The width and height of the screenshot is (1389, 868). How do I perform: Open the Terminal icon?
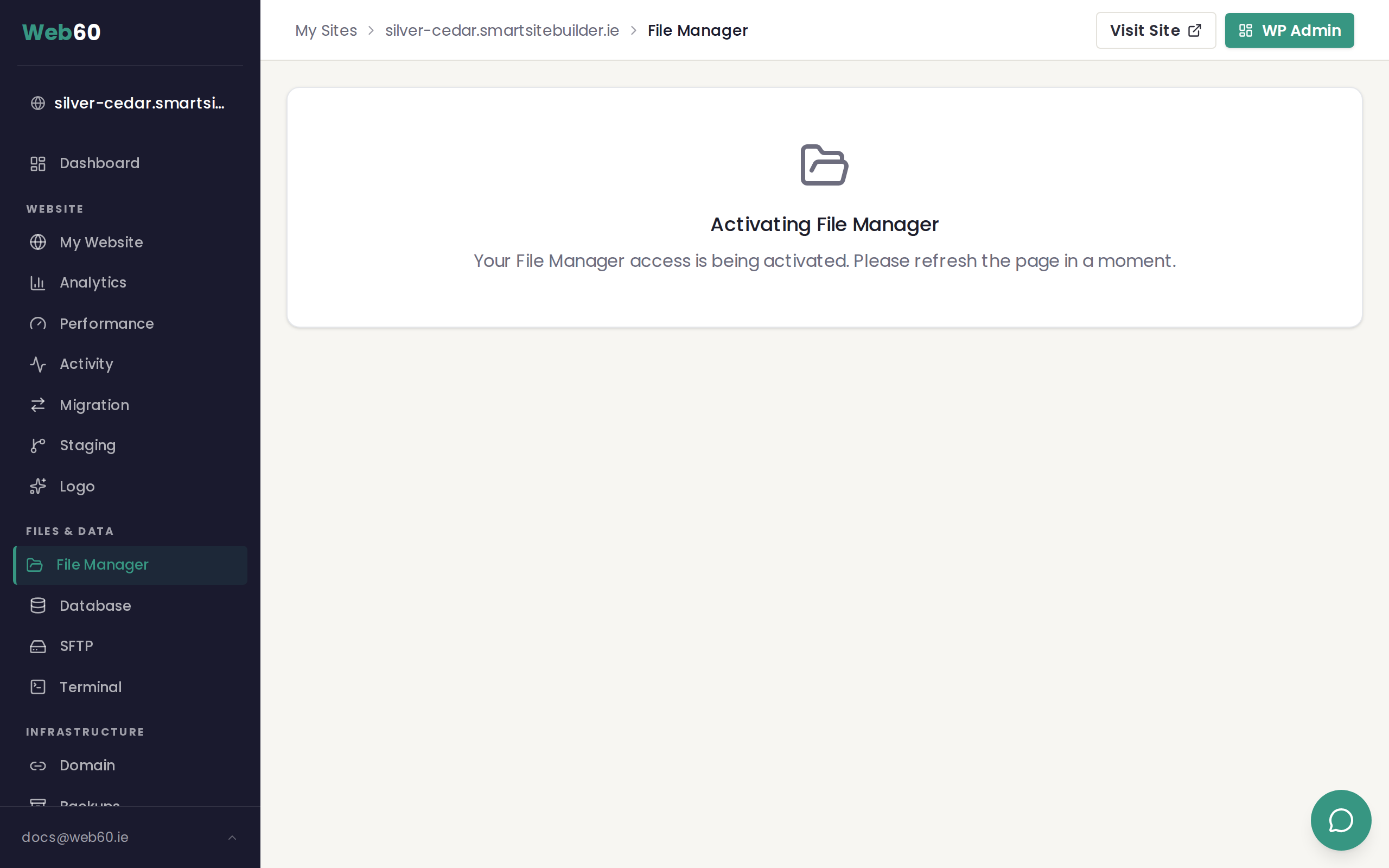[38, 687]
